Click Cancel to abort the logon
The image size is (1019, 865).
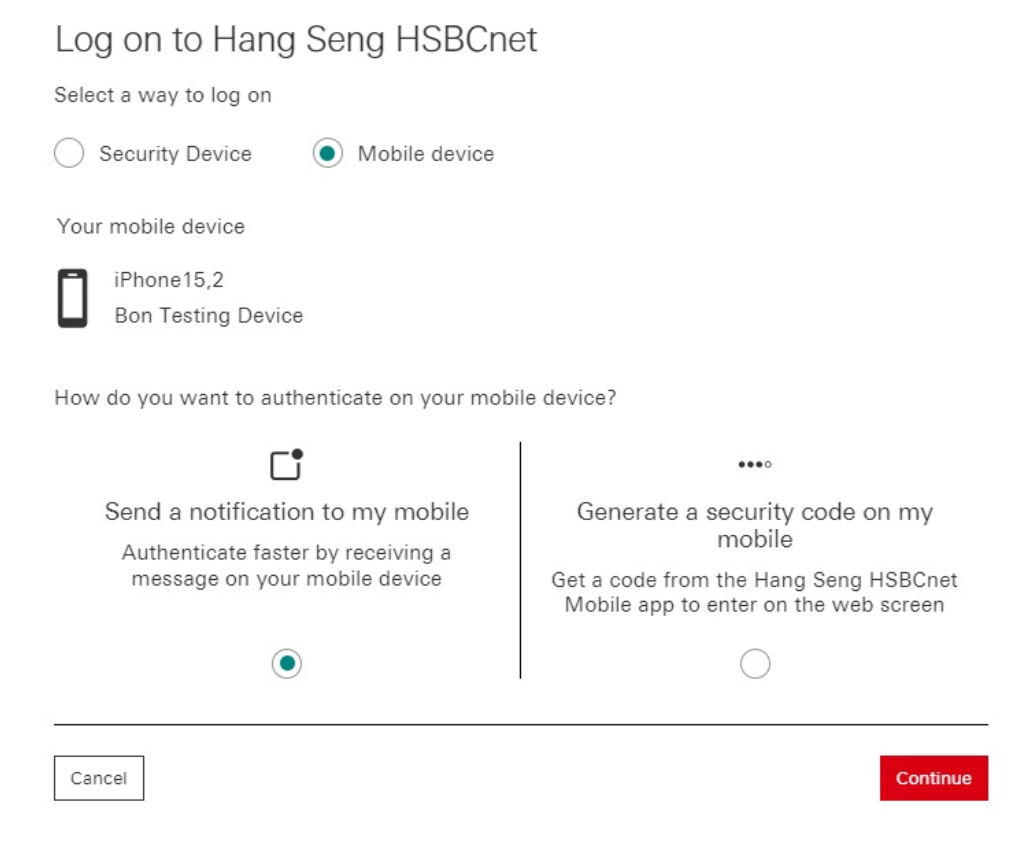click(x=98, y=778)
